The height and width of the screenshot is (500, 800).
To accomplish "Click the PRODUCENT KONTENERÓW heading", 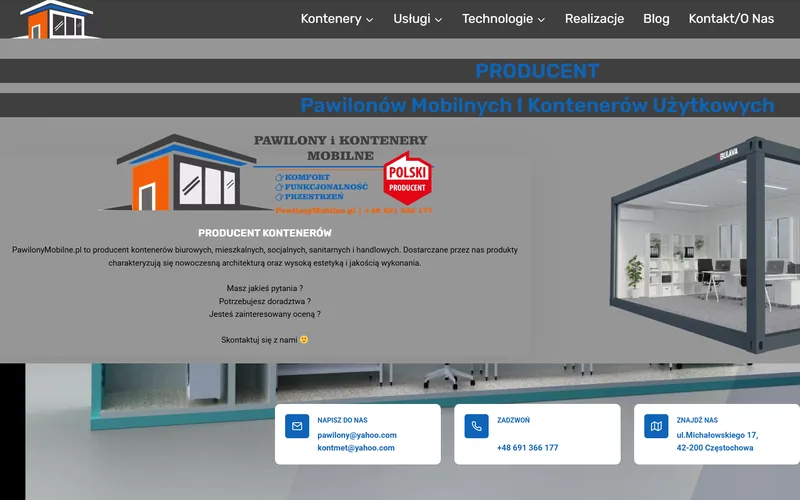I will 265,233.
